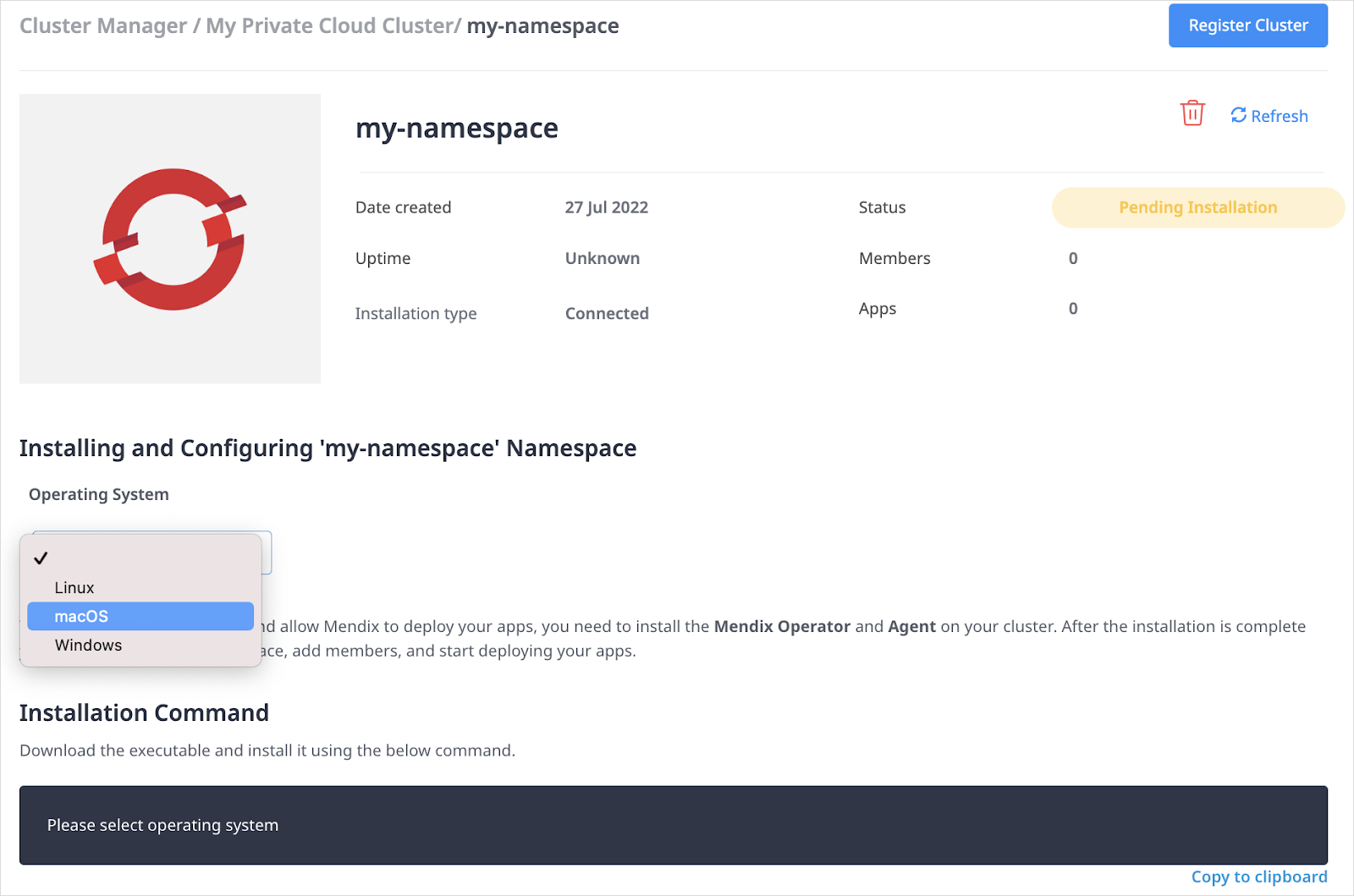Select the checked blank option in the dropdown
The height and width of the screenshot is (896, 1354).
click(140, 558)
